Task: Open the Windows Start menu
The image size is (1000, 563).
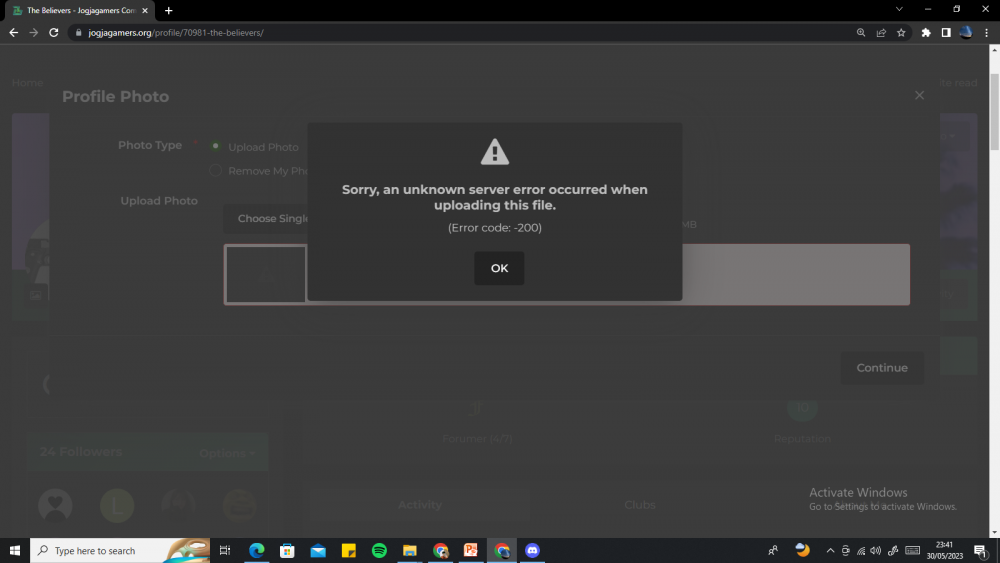Action: click(x=15, y=550)
